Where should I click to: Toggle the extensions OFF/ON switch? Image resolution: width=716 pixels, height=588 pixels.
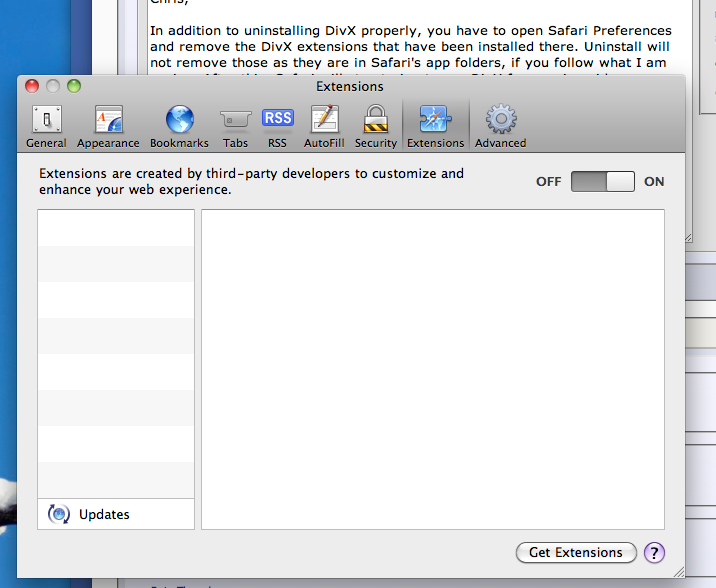click(x=603, y=182)
